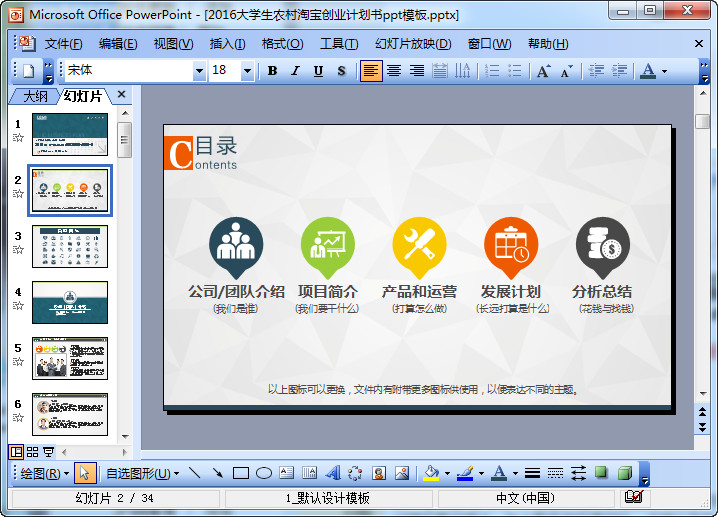Click the change text direction icon
The height and width of the screenshot is (517, 718).
(x=462, y=71)
